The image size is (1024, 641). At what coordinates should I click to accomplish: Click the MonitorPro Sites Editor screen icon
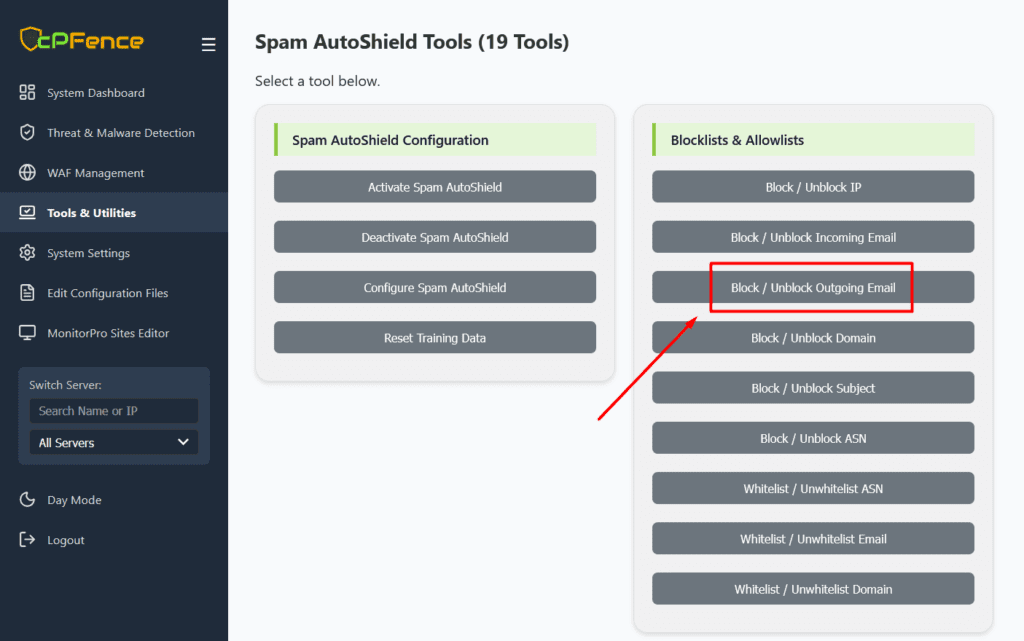28,333
